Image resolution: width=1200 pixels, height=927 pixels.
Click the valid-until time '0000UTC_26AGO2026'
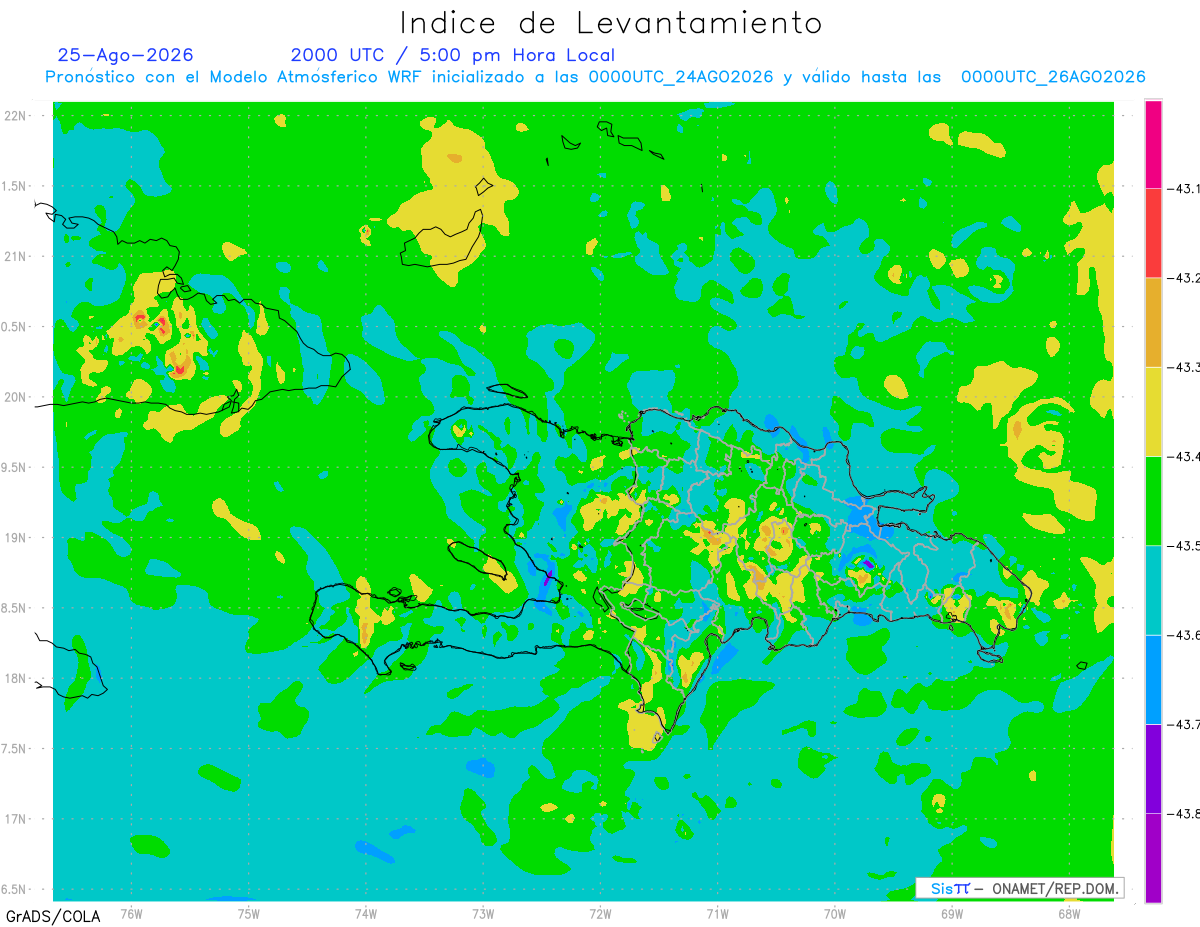1053,77
